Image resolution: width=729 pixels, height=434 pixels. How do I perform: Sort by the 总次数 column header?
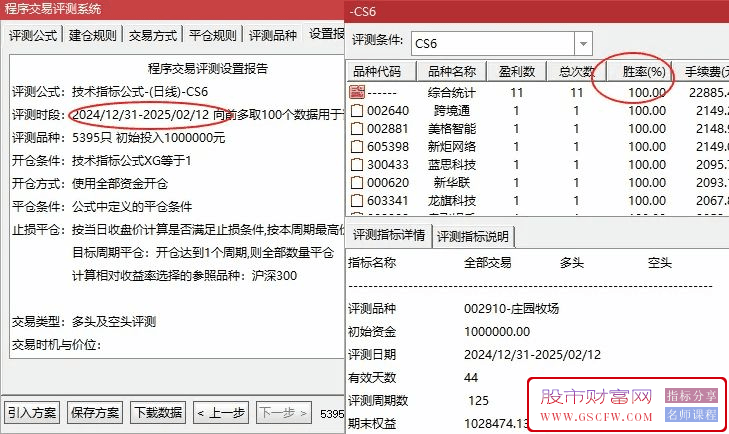[x=577, y=72]
